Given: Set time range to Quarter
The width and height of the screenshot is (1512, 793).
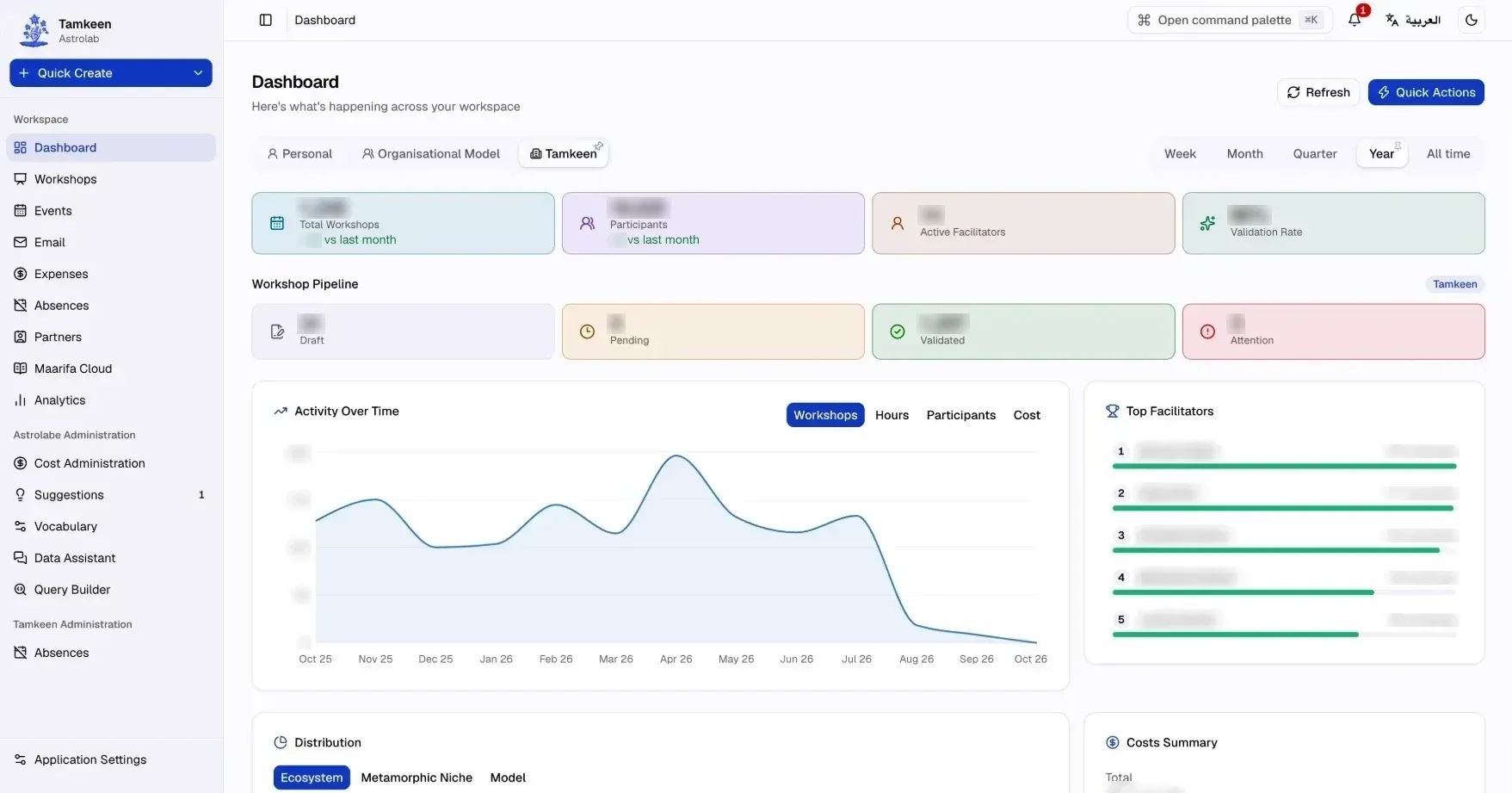Looking at the screenshot, I should click(x=1315, y=153).
